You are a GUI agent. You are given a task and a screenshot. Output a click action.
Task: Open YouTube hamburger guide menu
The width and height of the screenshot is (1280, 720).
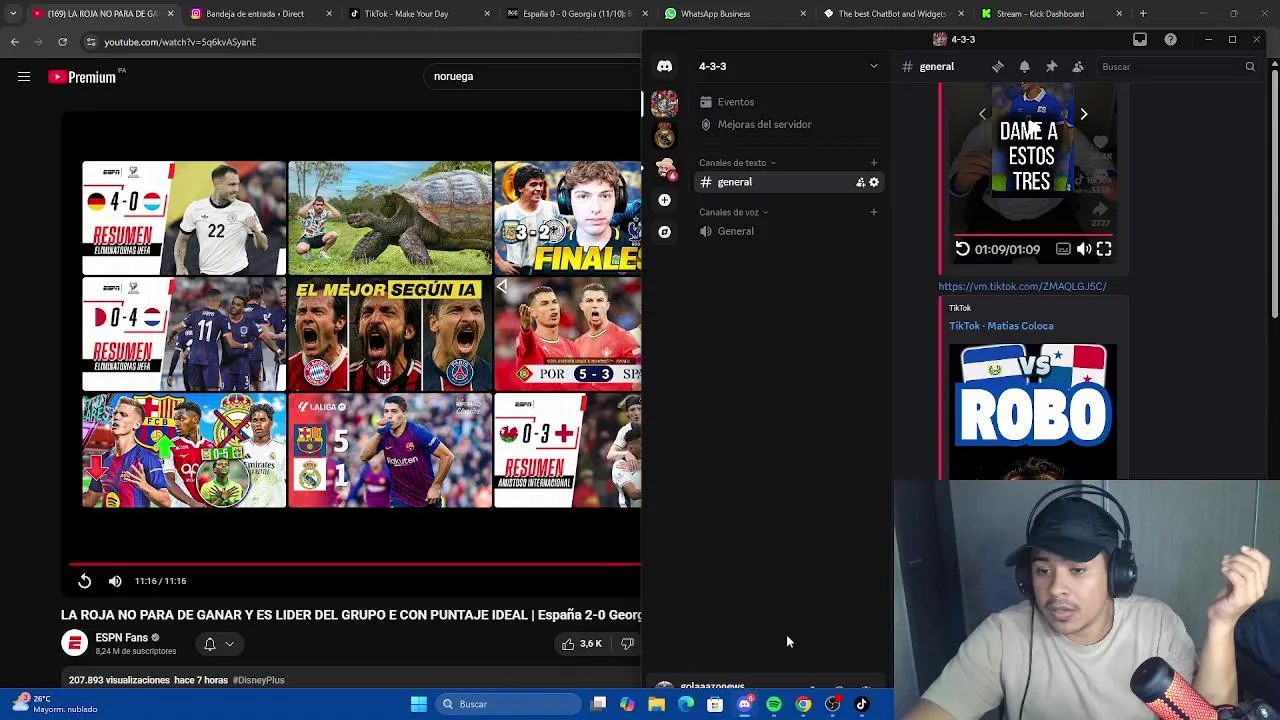24,76
